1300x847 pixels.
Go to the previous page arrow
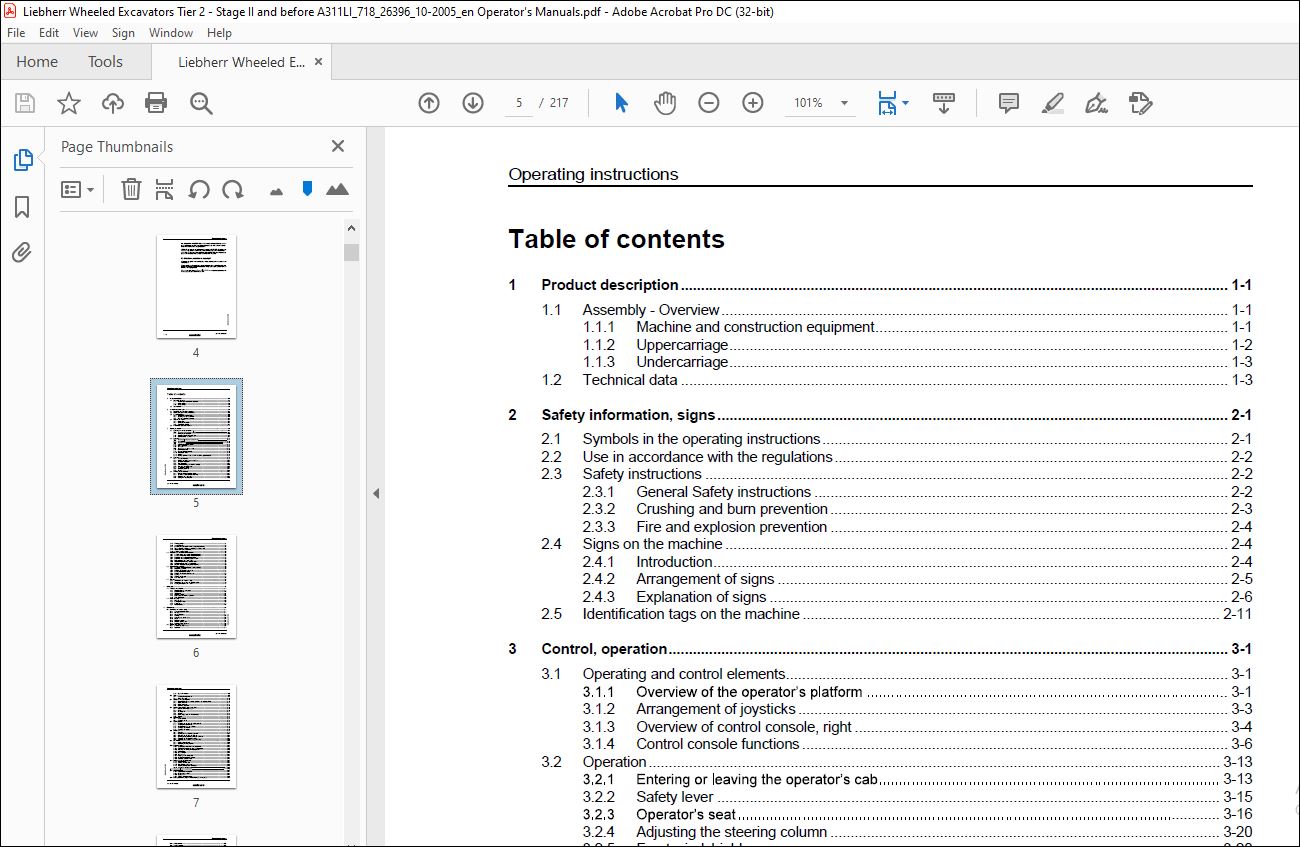point(429,103)
